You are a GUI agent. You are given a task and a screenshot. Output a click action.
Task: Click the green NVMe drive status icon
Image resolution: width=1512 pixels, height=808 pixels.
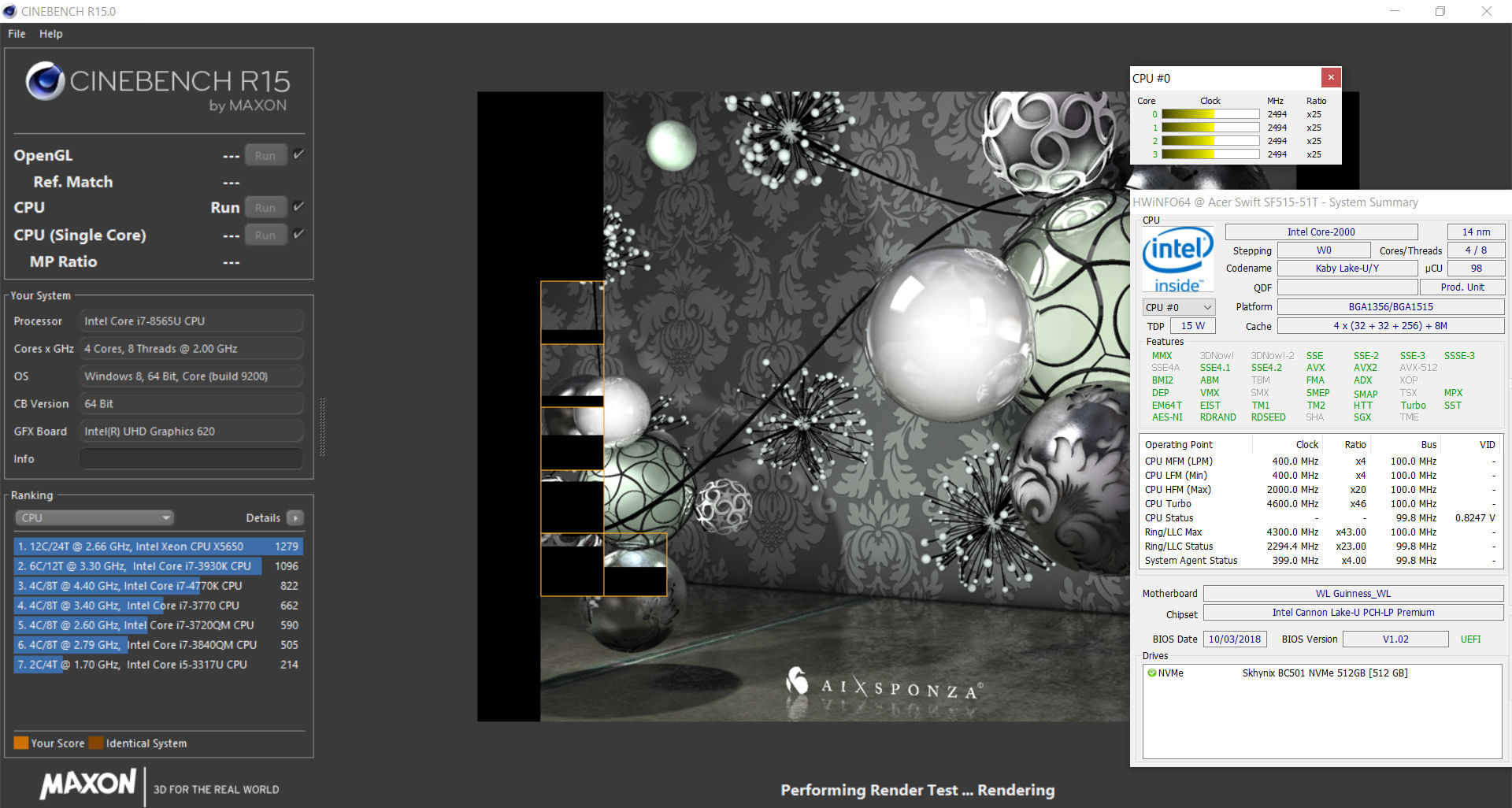coord(1152,673)
